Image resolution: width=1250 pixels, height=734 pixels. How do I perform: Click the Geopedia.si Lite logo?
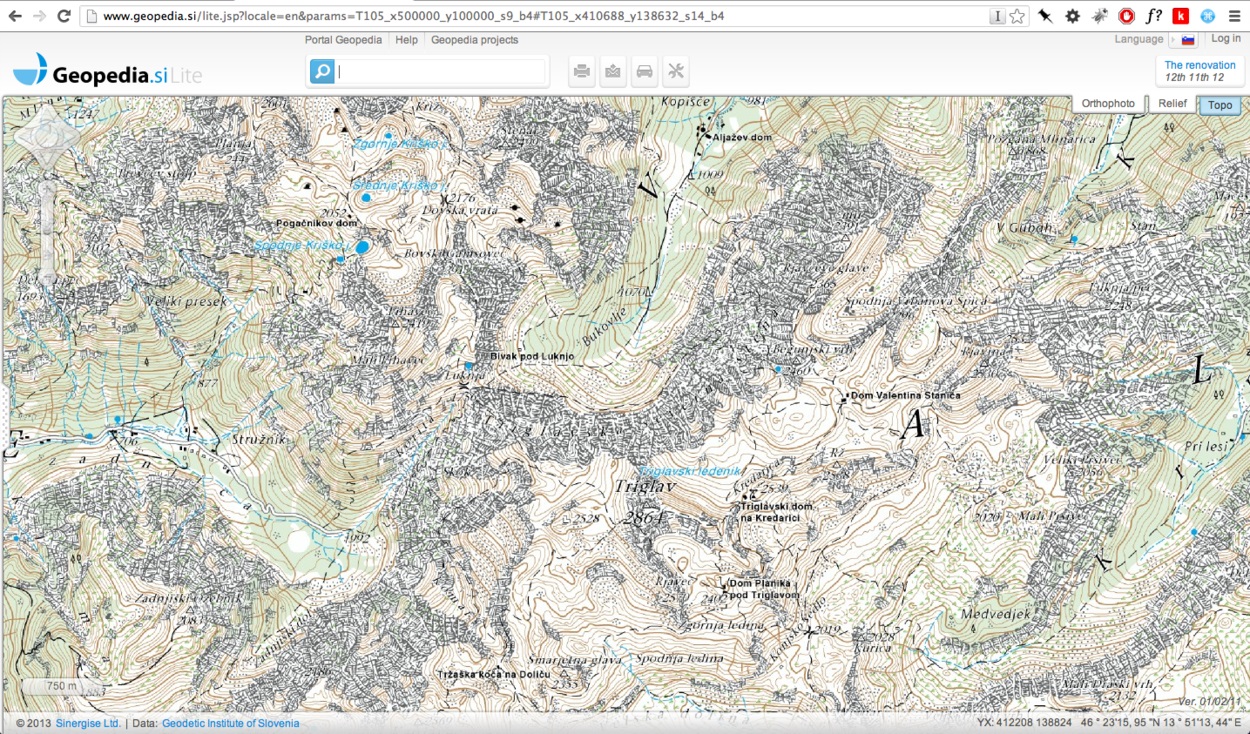(x=105, y=73)
